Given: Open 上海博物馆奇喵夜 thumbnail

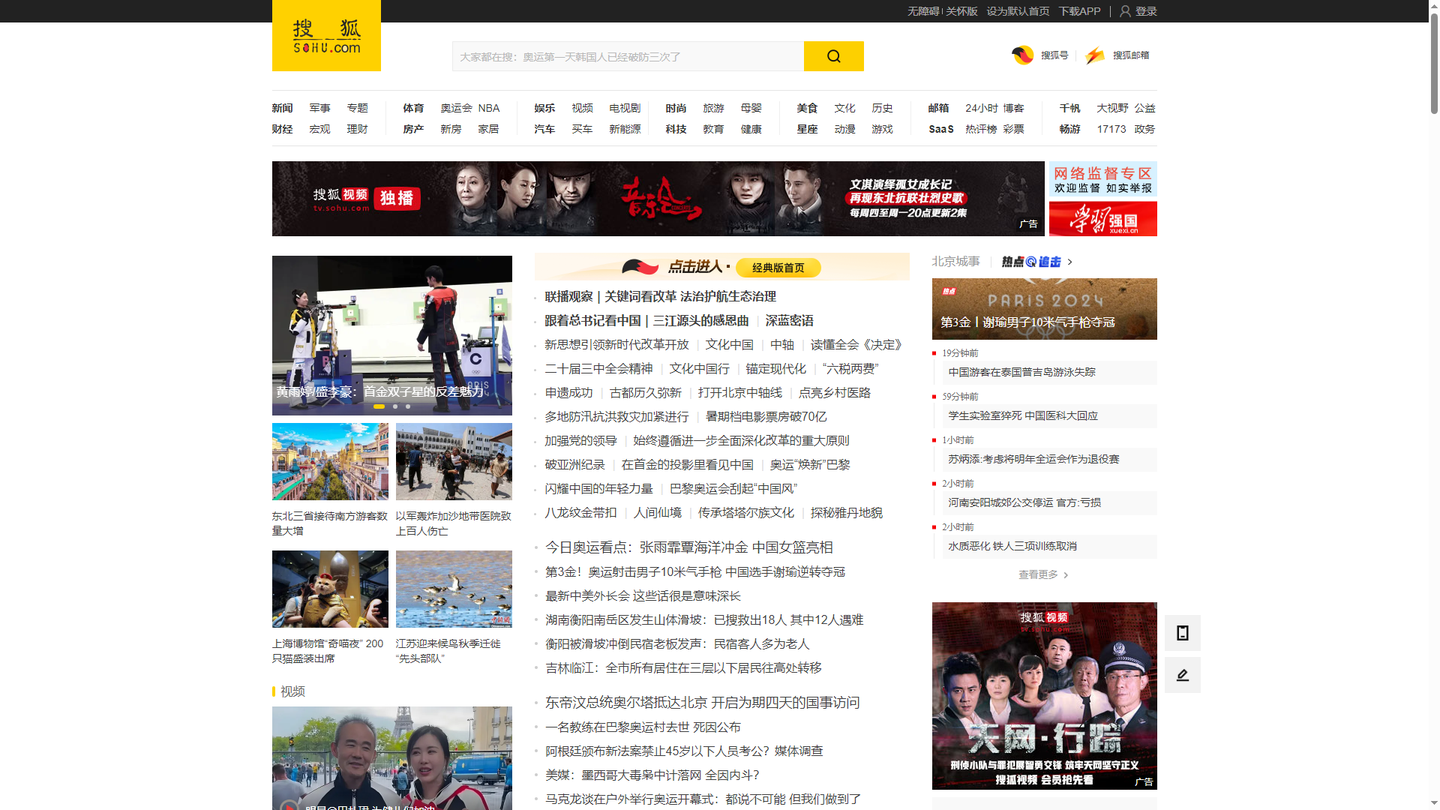Looking at the screenshot, I should click(330, 589).
